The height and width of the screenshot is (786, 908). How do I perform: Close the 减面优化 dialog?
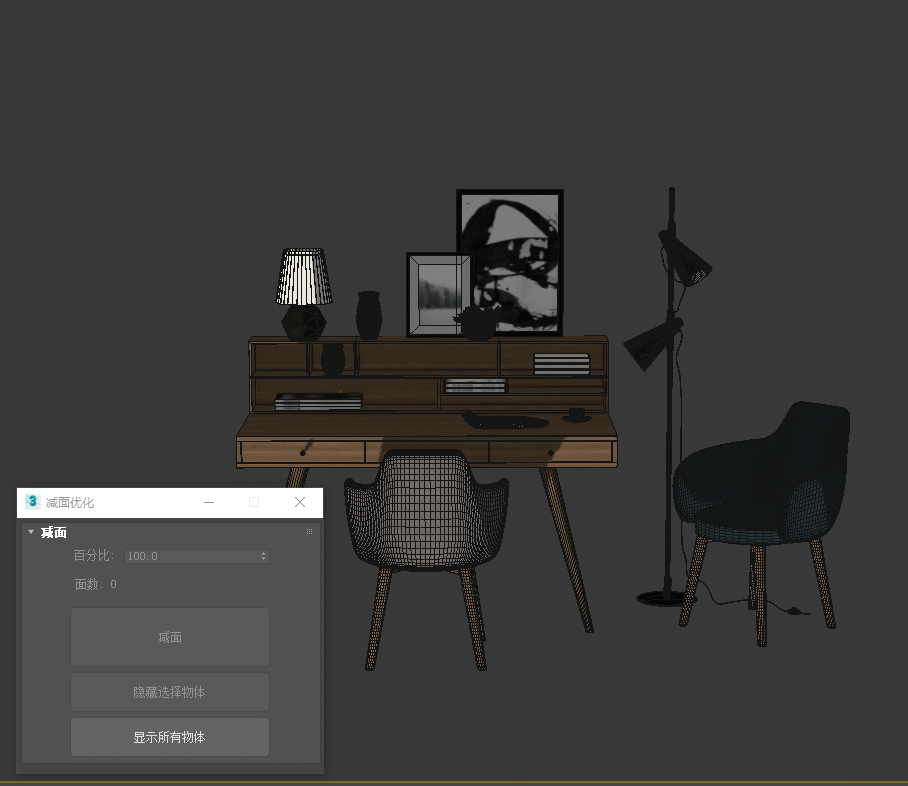pyautogui.click(x=300, y=502)
